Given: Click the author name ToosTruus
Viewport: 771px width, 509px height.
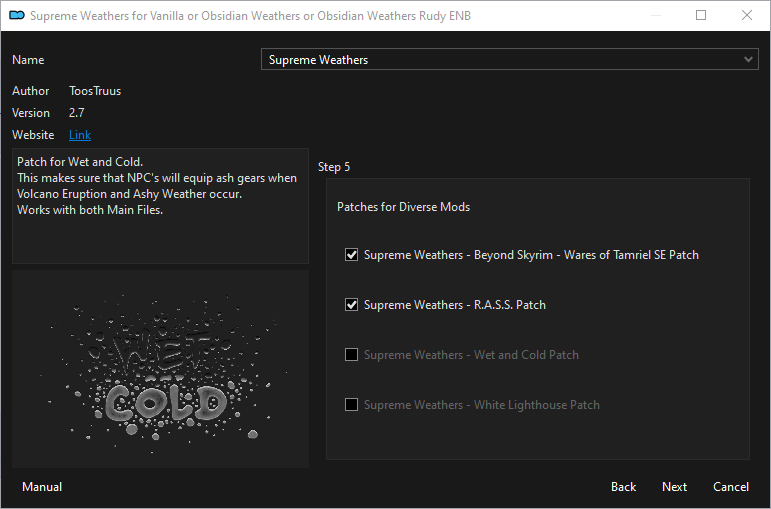Looking at the screenshot, I should click(x=95, y=91).
